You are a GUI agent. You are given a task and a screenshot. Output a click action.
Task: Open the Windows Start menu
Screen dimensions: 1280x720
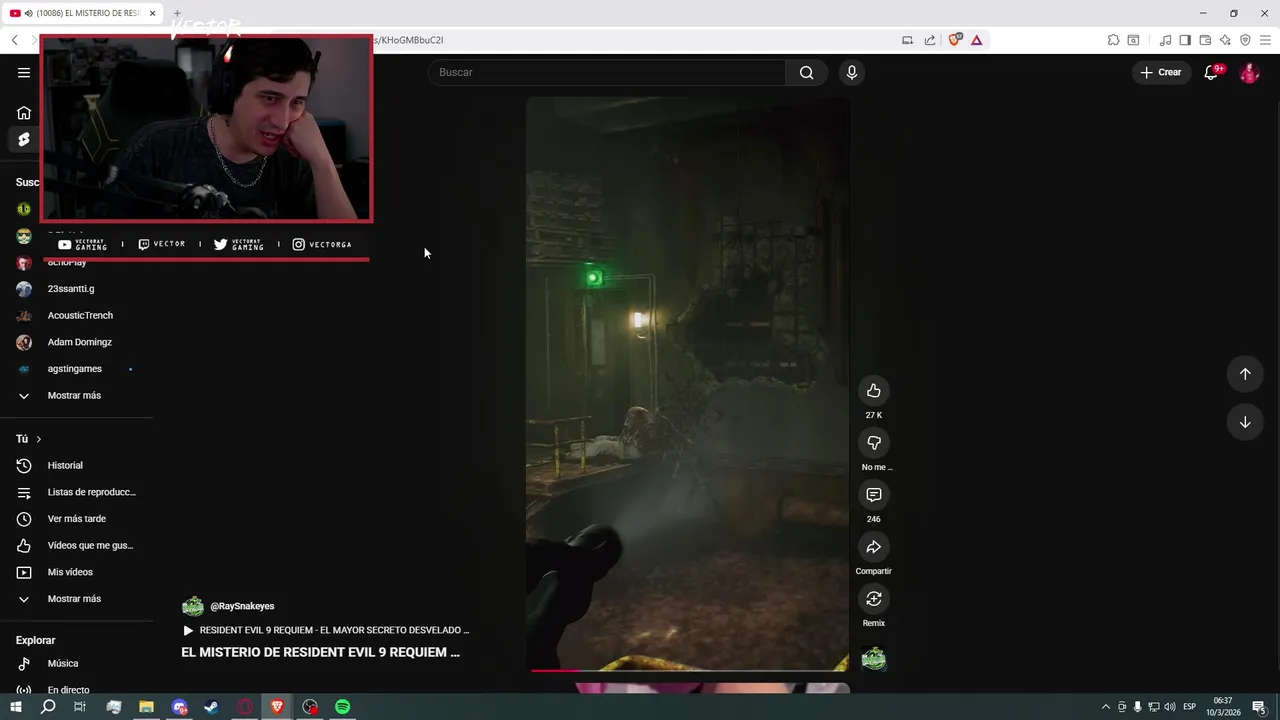16,707
